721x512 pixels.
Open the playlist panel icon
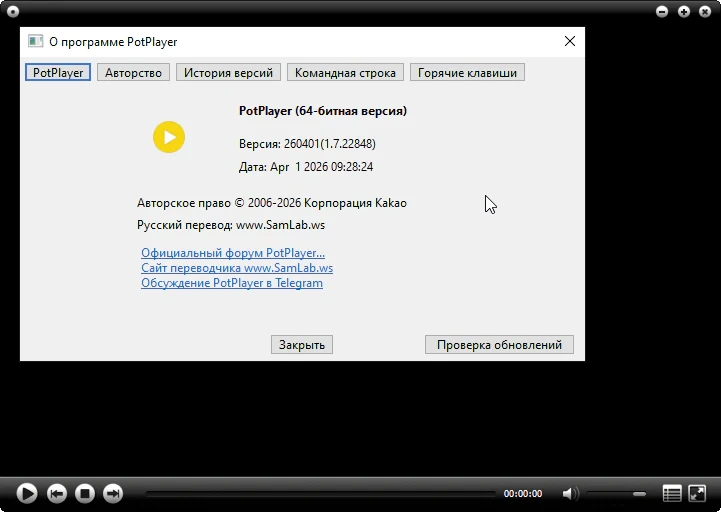(672, 494)
